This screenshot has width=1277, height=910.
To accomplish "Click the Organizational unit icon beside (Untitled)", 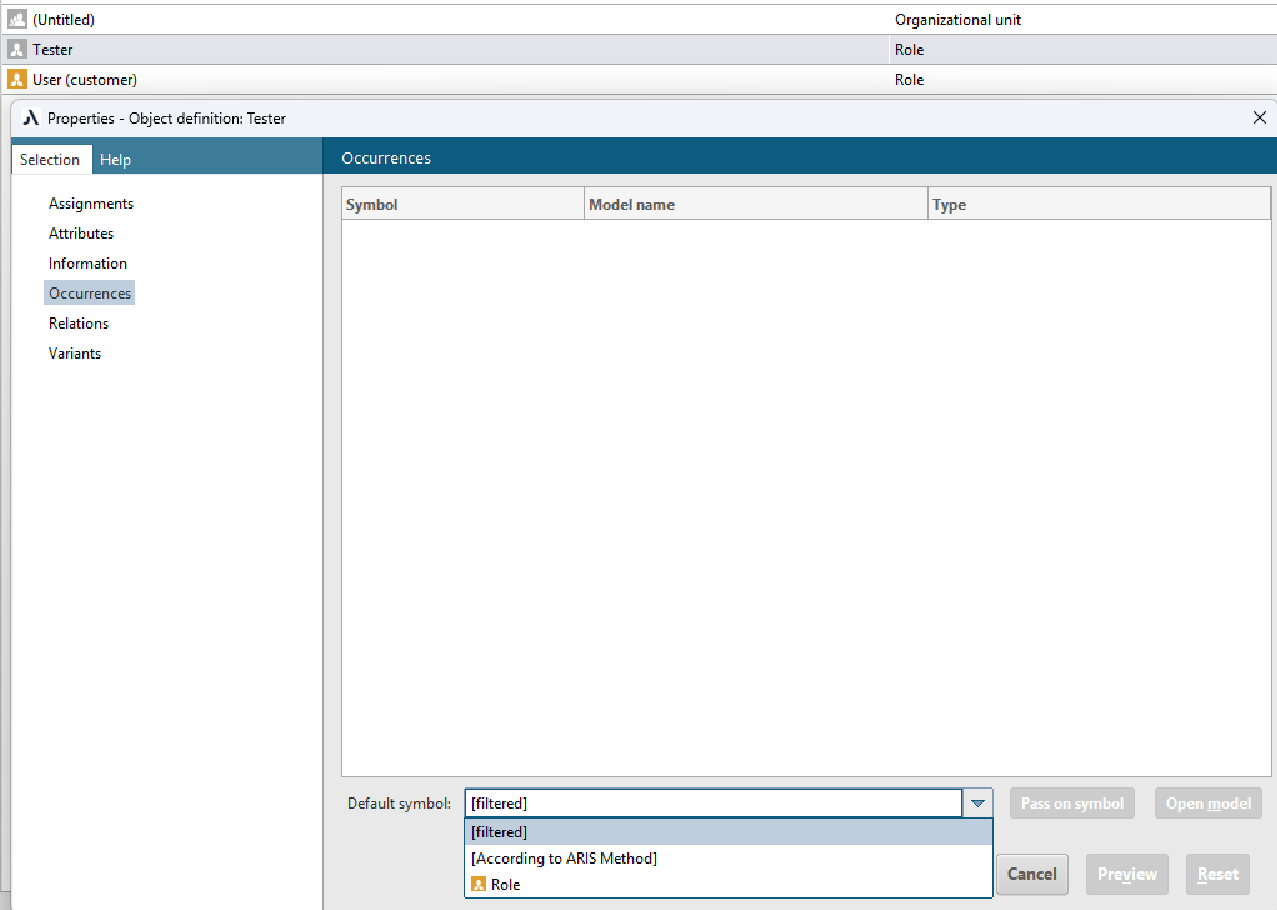I will 16,20.
